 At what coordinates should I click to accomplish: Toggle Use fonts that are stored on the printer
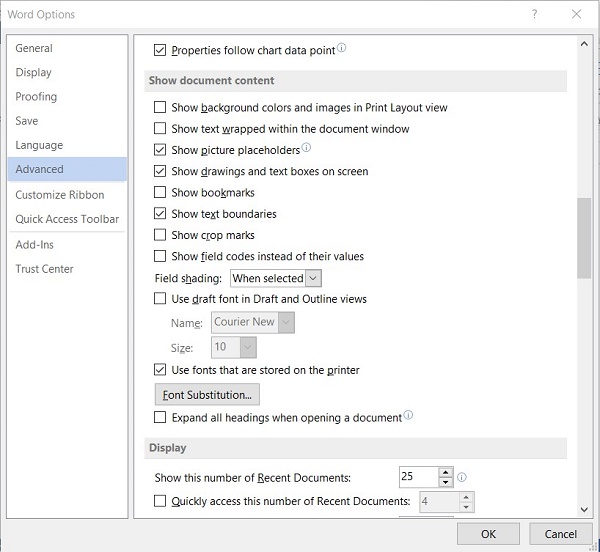pyautogui.click(x=160, y=370)
